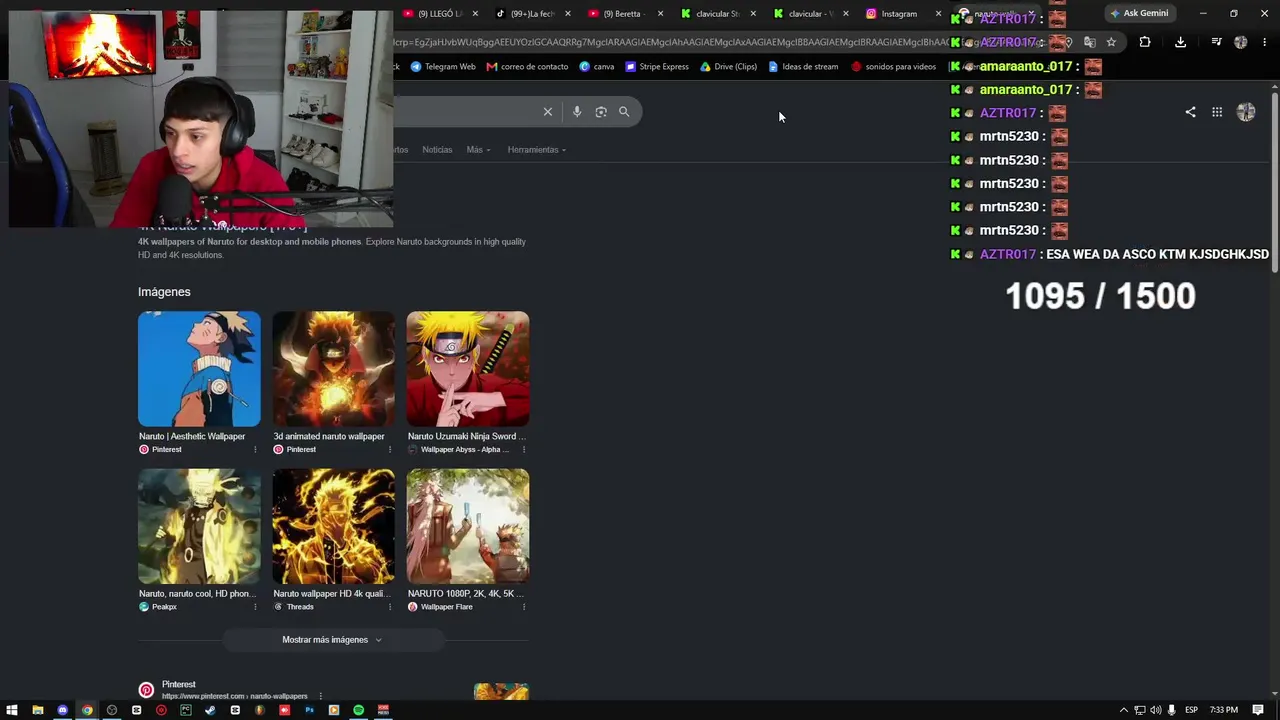This screenshot has width=1280, height=720.
Task: Open the Pinterest naruto-wallpapers result
Action: (223, 690)
